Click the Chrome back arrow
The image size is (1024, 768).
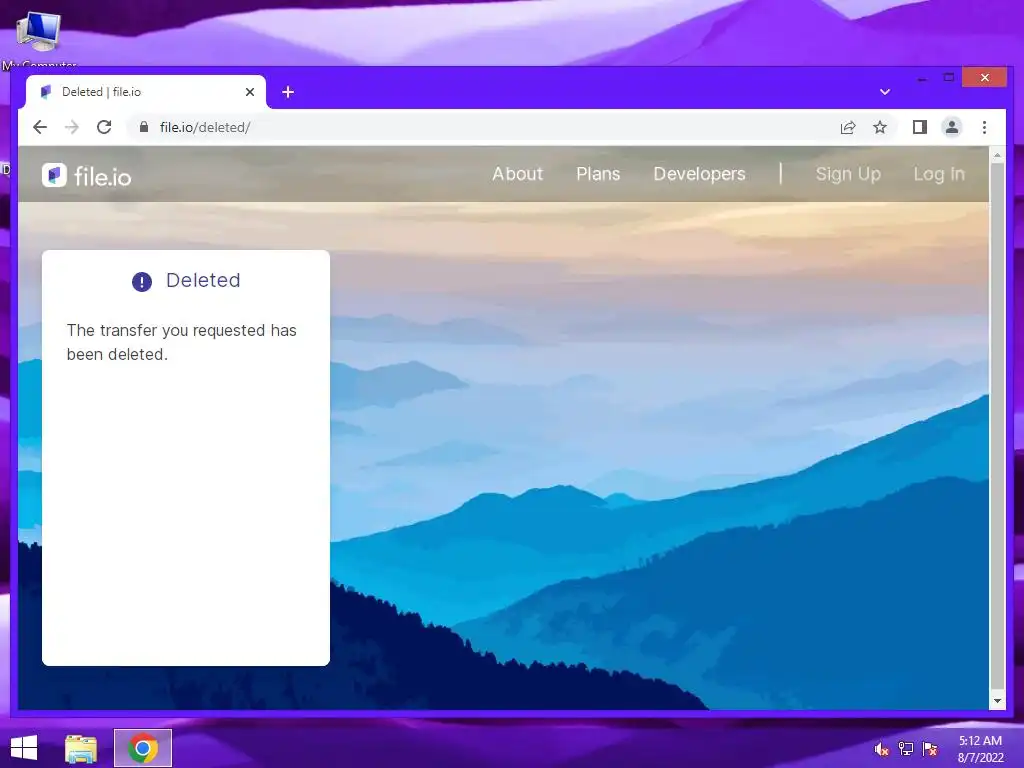coord(40,127)
